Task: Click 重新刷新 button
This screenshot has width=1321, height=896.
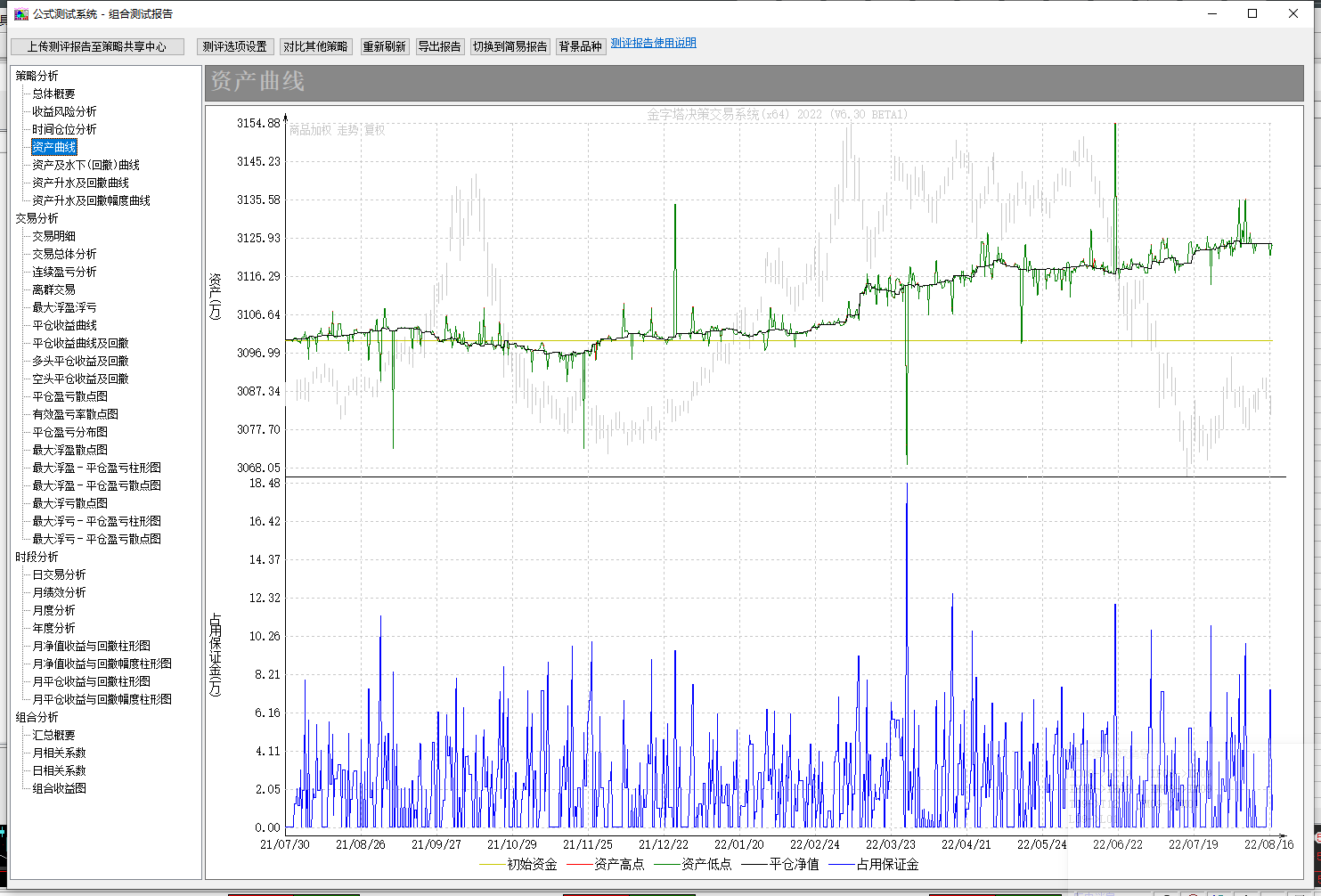Action: pyautogui.click(x=384, y=46)
